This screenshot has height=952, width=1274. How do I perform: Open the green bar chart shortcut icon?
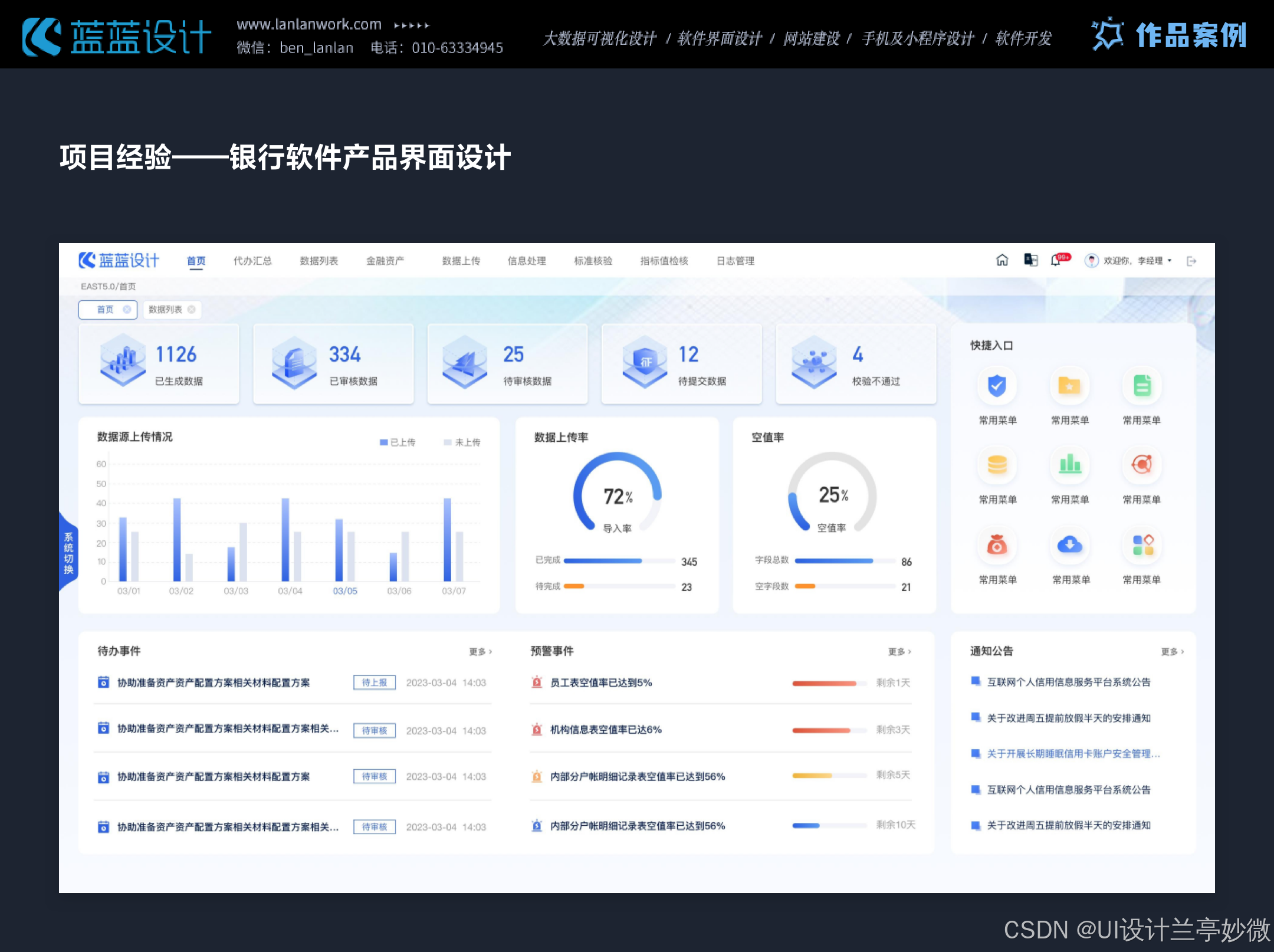[x=1069, y=465]
